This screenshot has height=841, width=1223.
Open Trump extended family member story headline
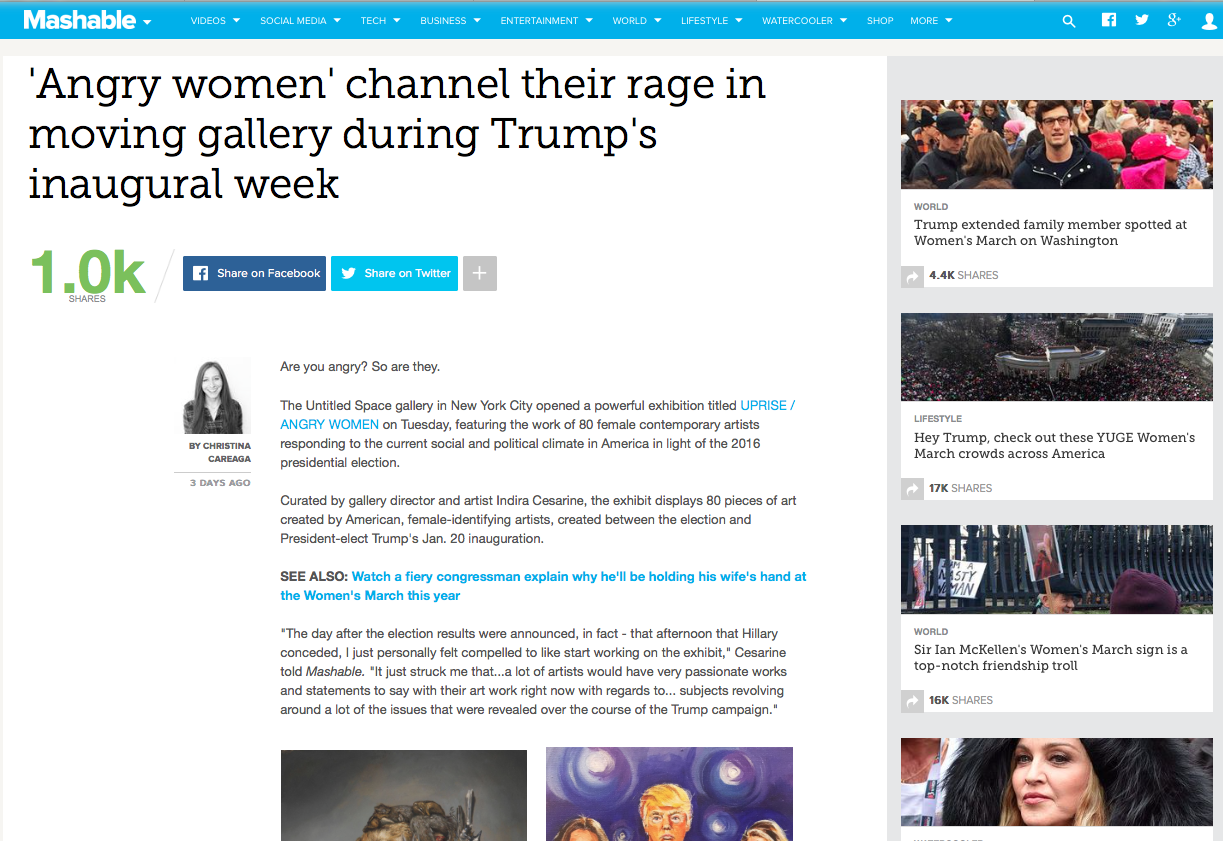[1050, 232]
